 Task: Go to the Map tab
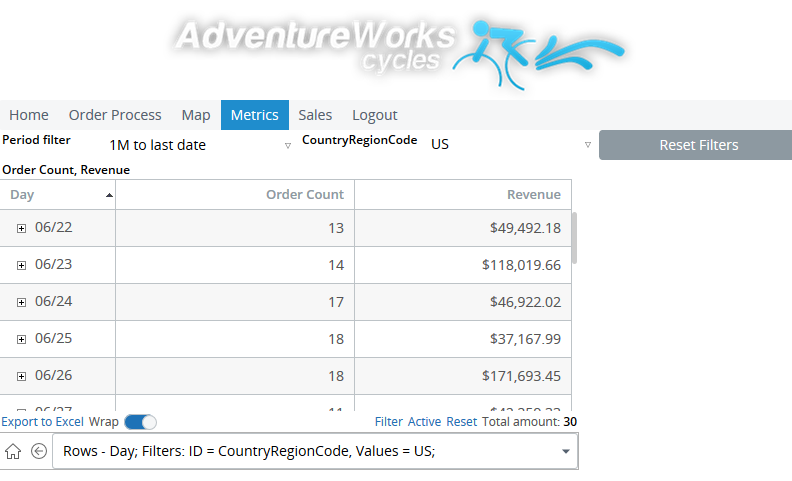[196, 115]
